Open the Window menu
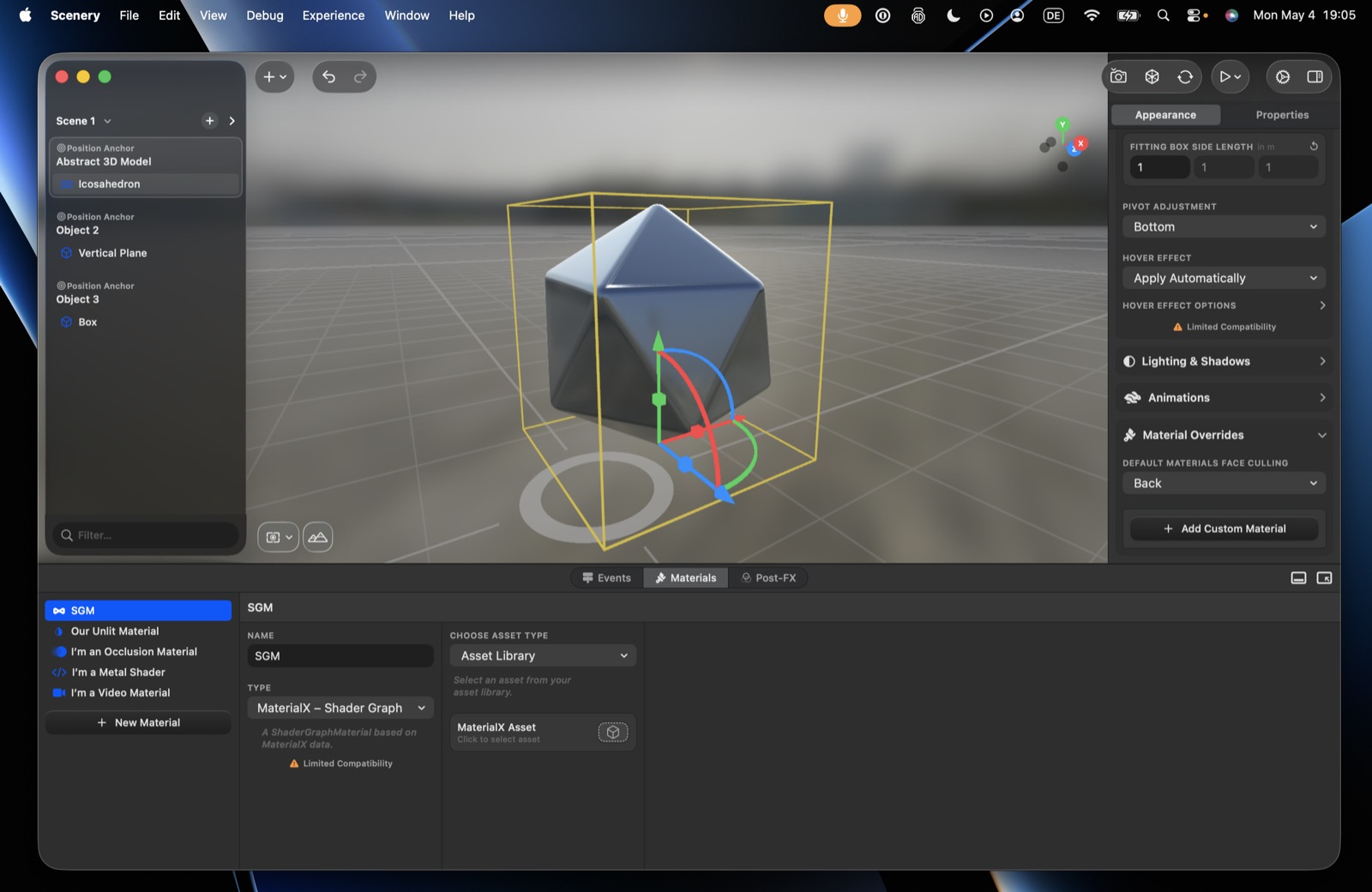Viewport: 1372px width, 892px height. tap(406, 15)
